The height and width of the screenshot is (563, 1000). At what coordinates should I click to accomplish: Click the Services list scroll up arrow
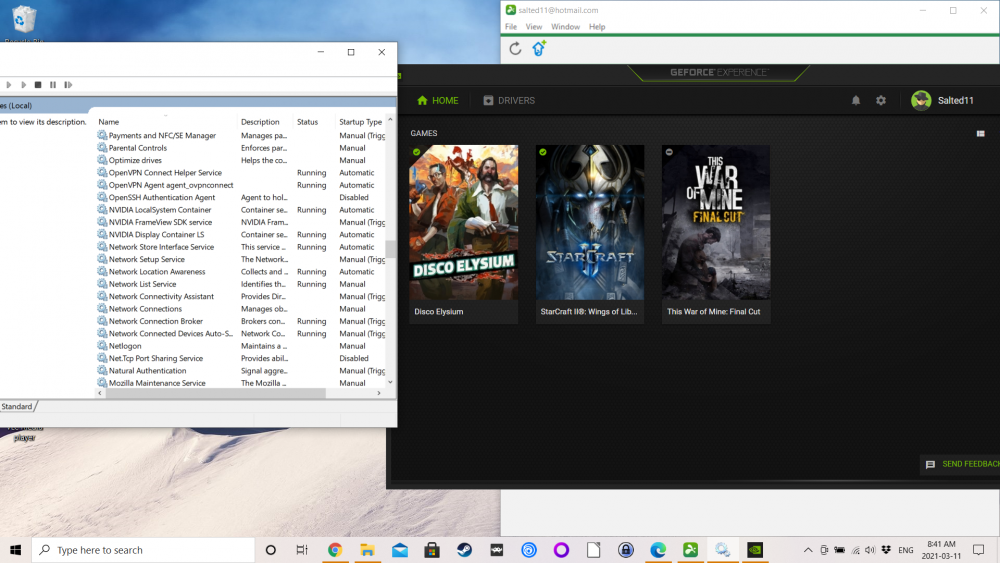pyautogui.click(x=390, y=120)
